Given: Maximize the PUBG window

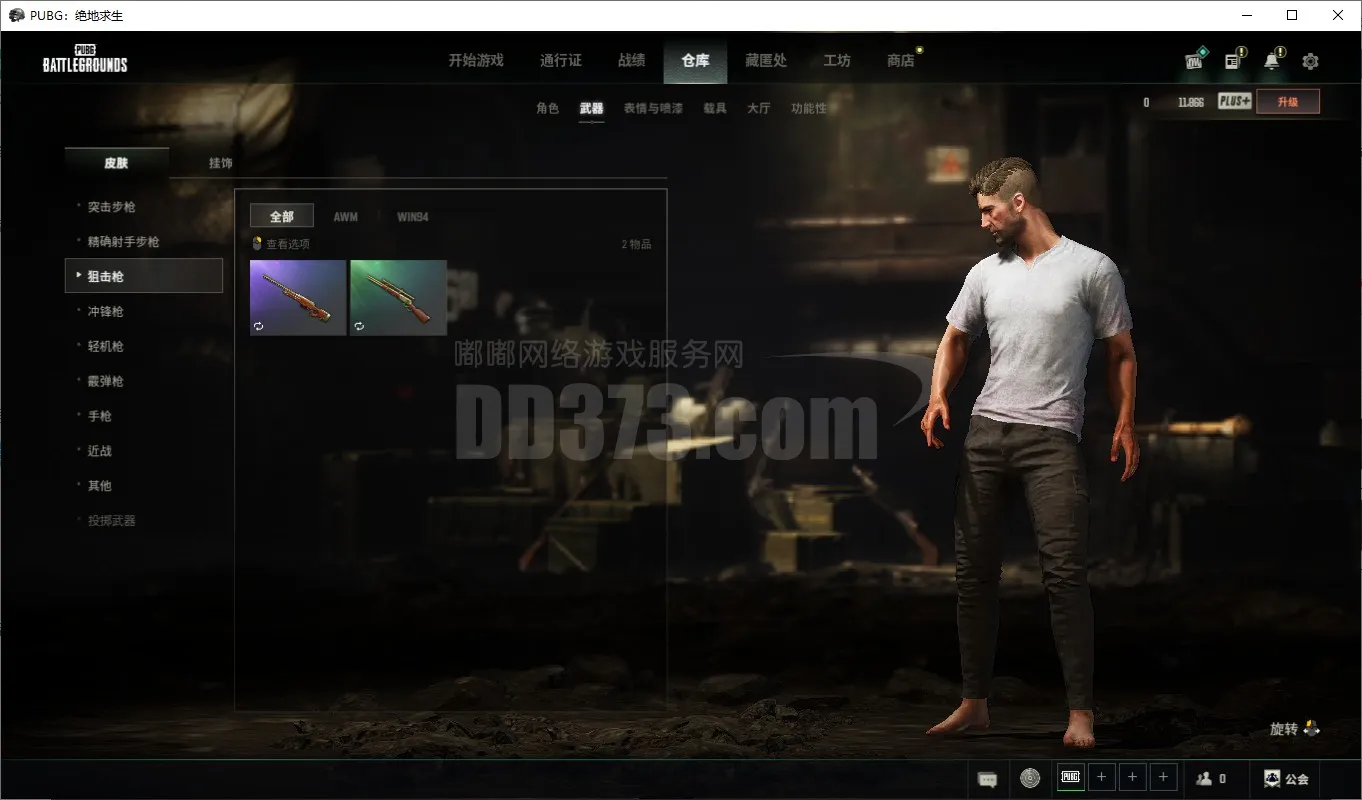Looking at the screenshot, I should coord(1292,15).
